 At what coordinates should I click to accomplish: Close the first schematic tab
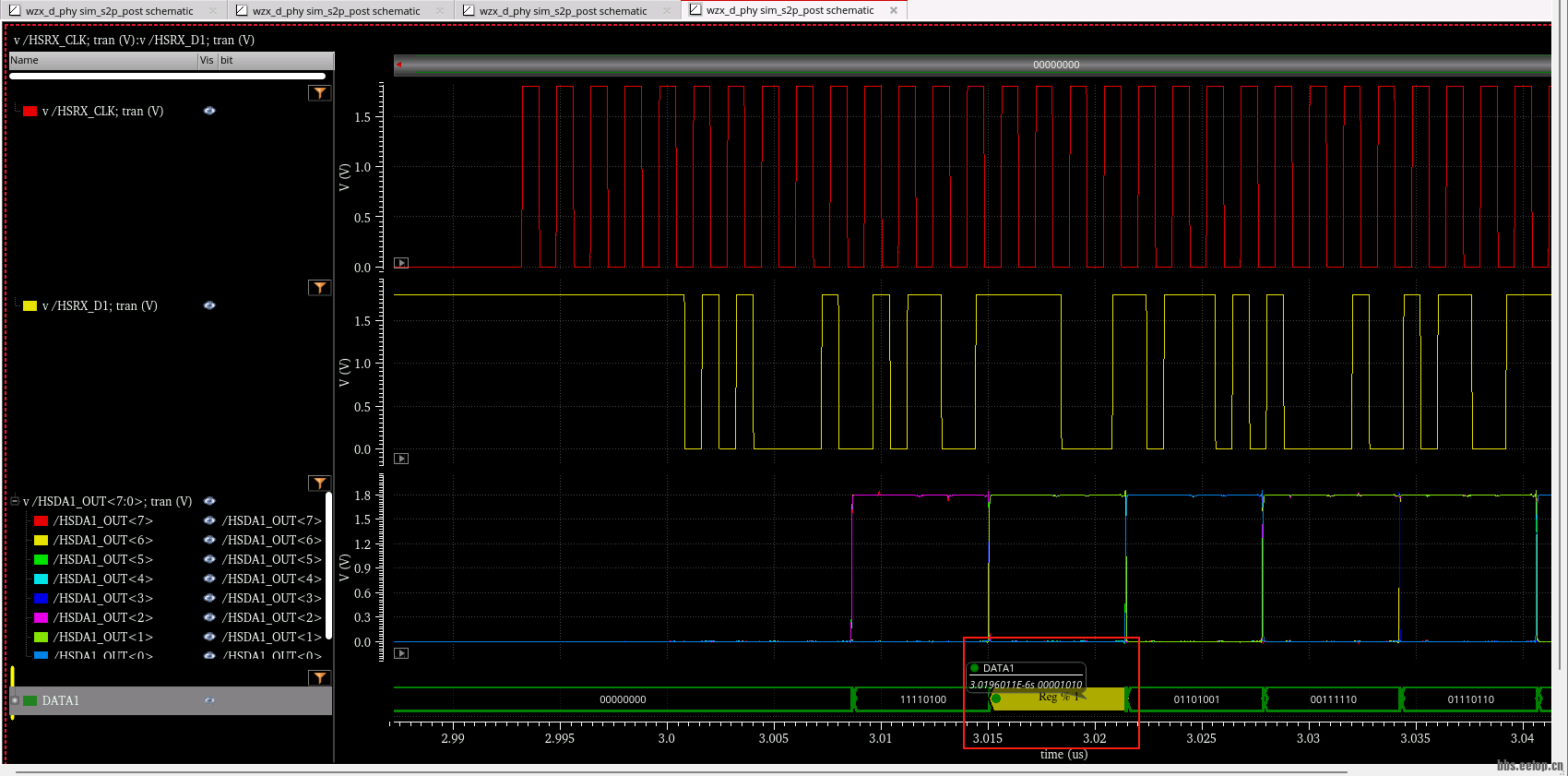pyautogui.click(x=213, y=10)
